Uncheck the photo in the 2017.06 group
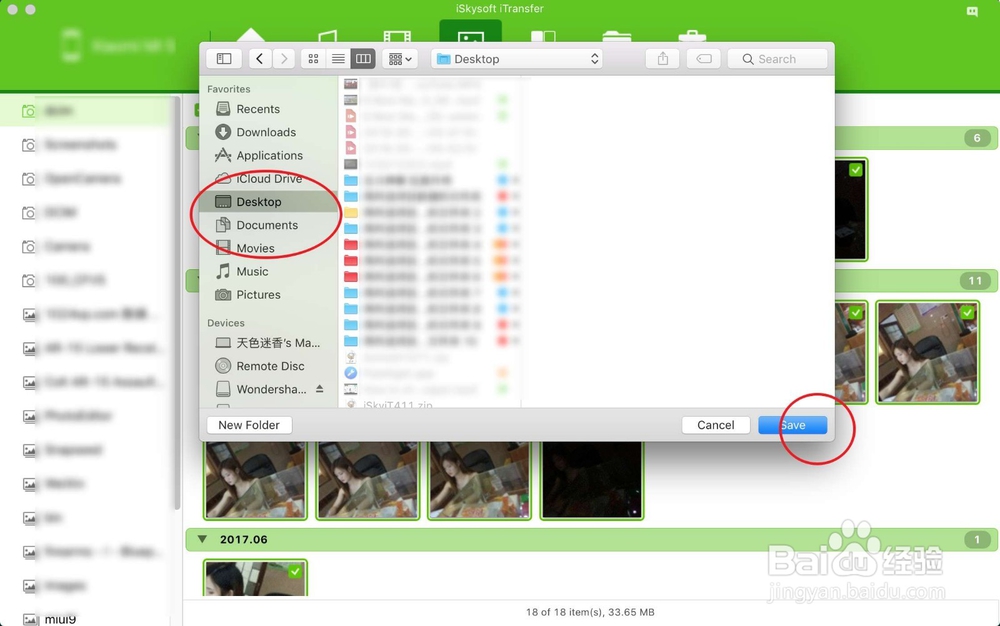The image size is (1000, 626). point(295,571)
